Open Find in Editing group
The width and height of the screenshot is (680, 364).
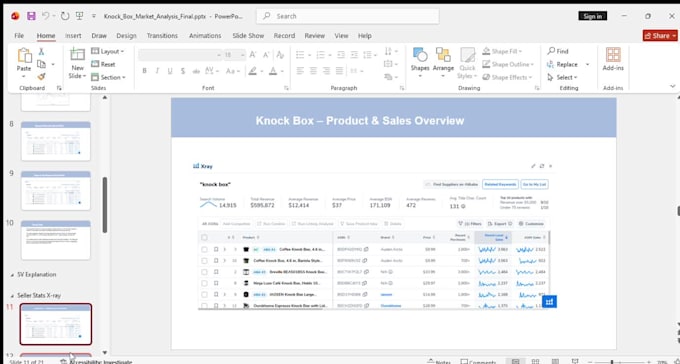(x=558, y=51)
